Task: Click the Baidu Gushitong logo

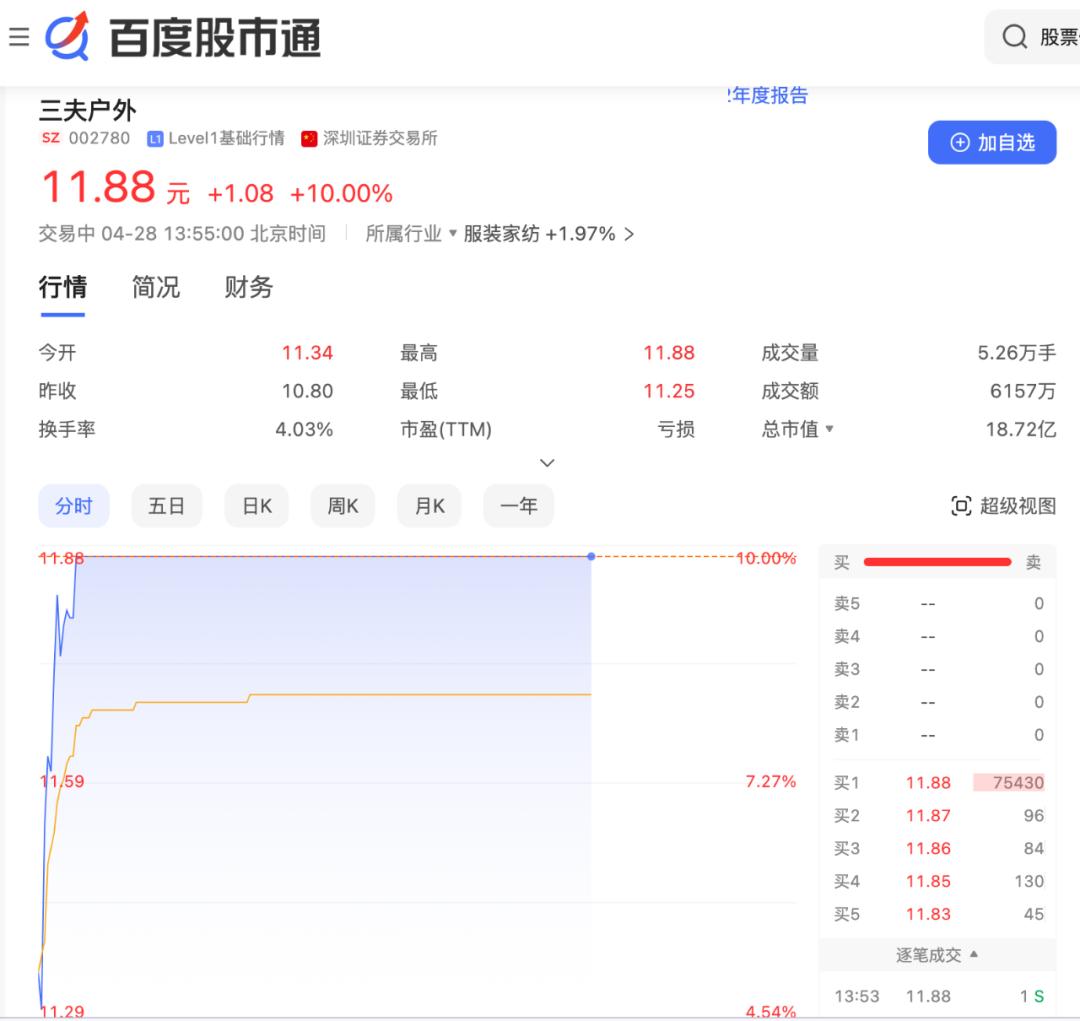Action: [175, 37]
